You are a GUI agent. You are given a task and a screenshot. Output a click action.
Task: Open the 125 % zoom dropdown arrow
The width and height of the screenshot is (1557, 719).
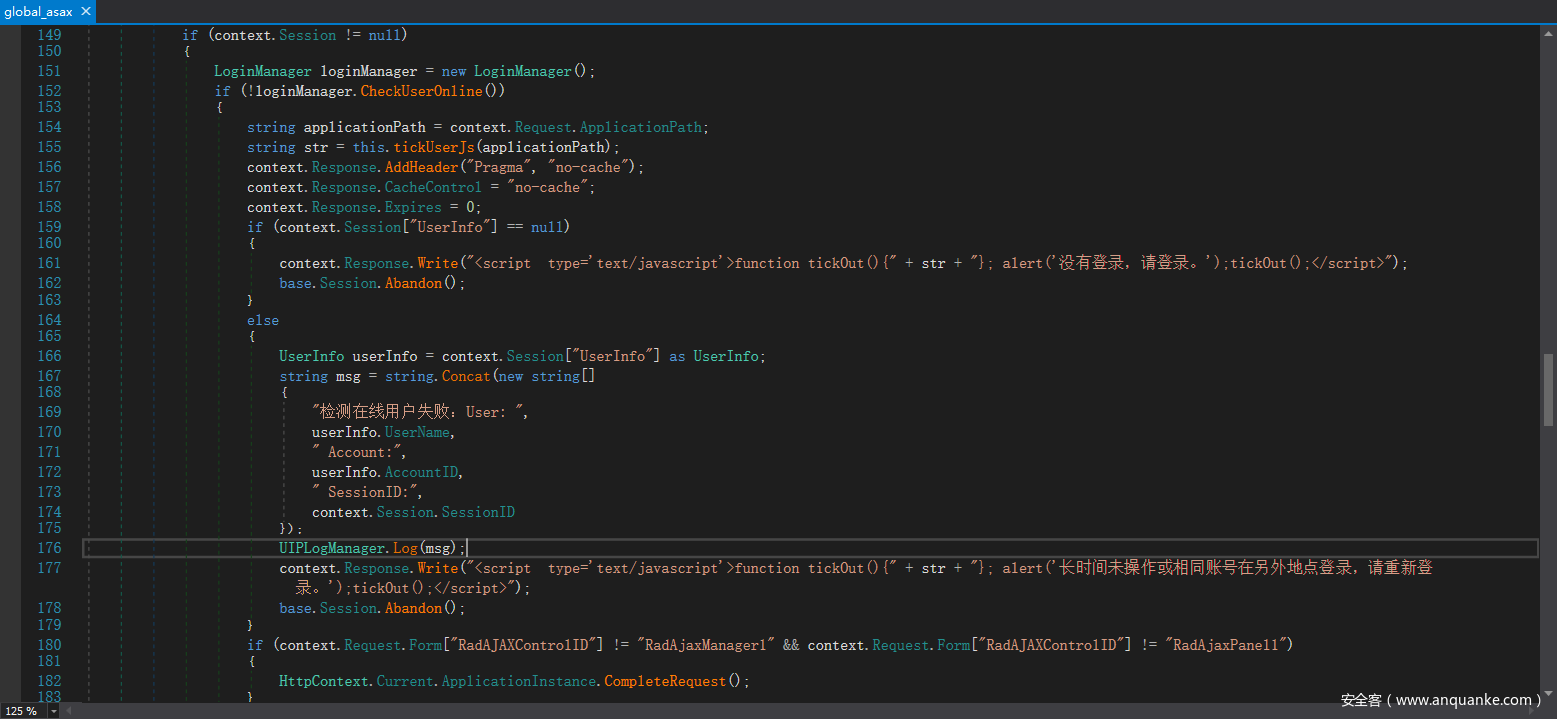click(x=52, y=711)
